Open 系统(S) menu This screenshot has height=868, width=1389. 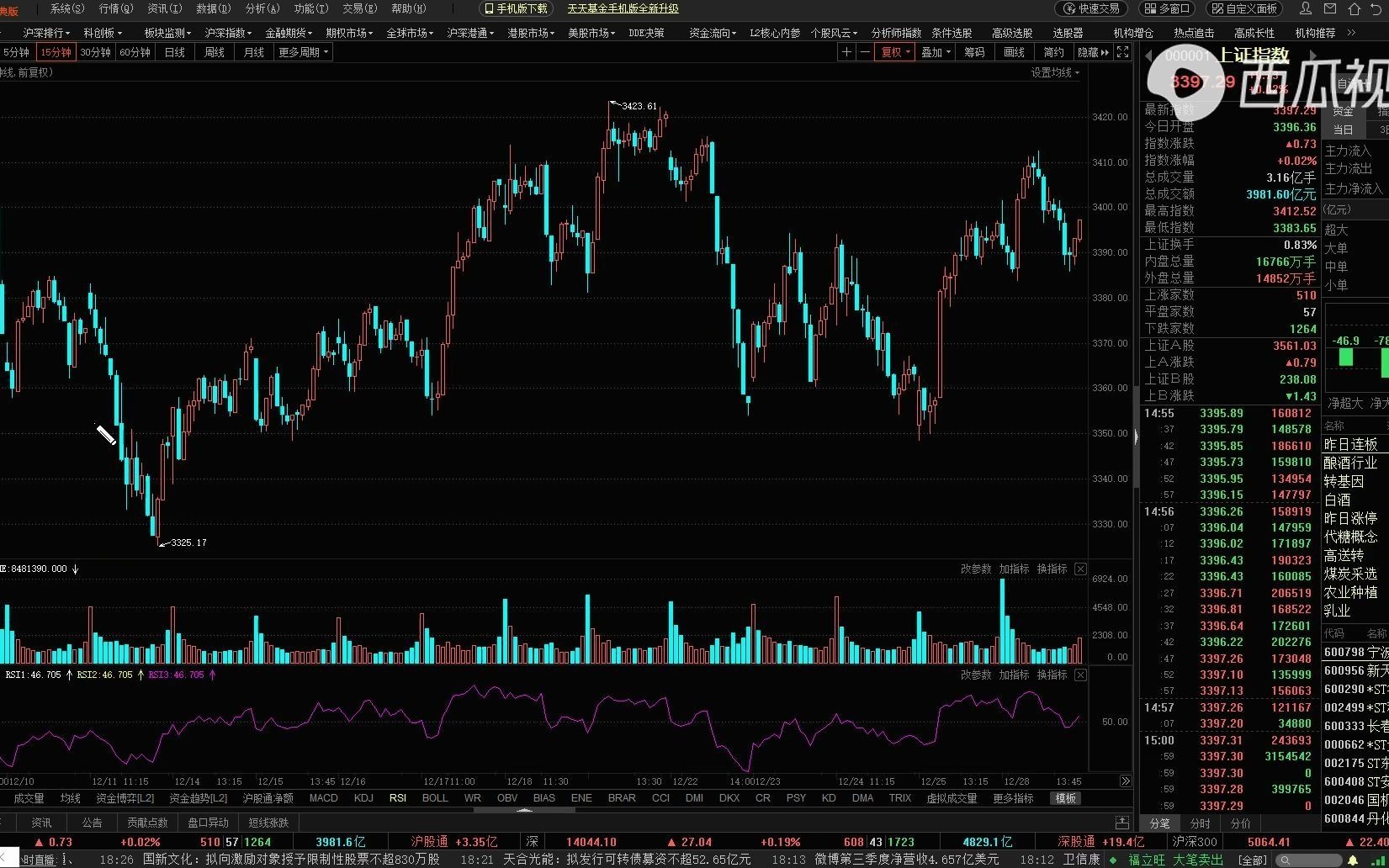67,8
